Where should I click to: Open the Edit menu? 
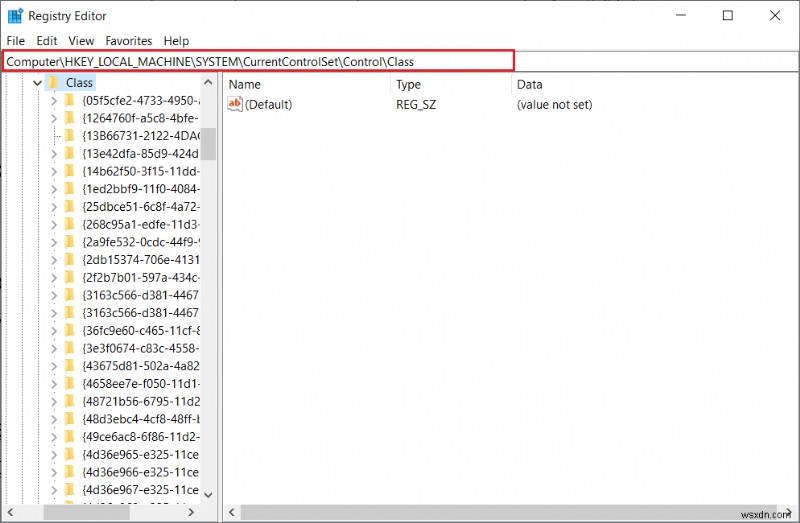(x=46, y=41)
